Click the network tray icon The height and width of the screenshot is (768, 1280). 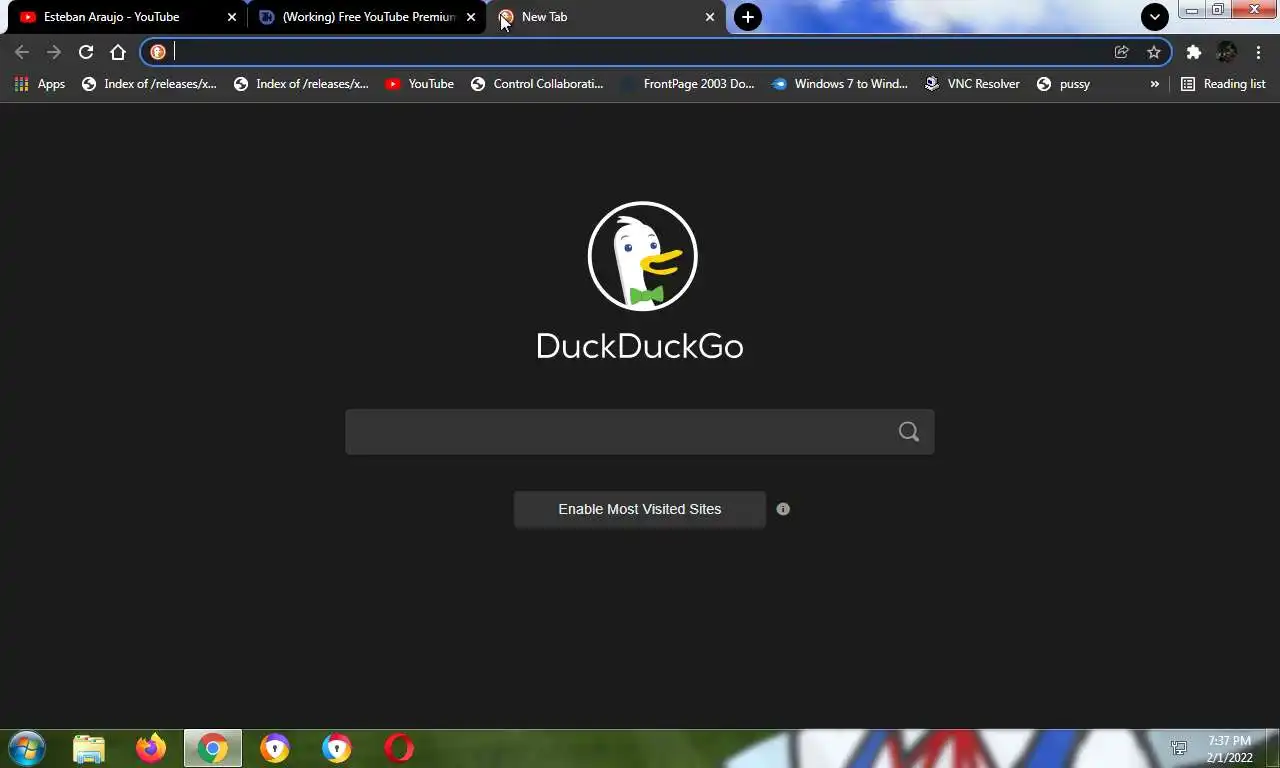[1179, 748]
